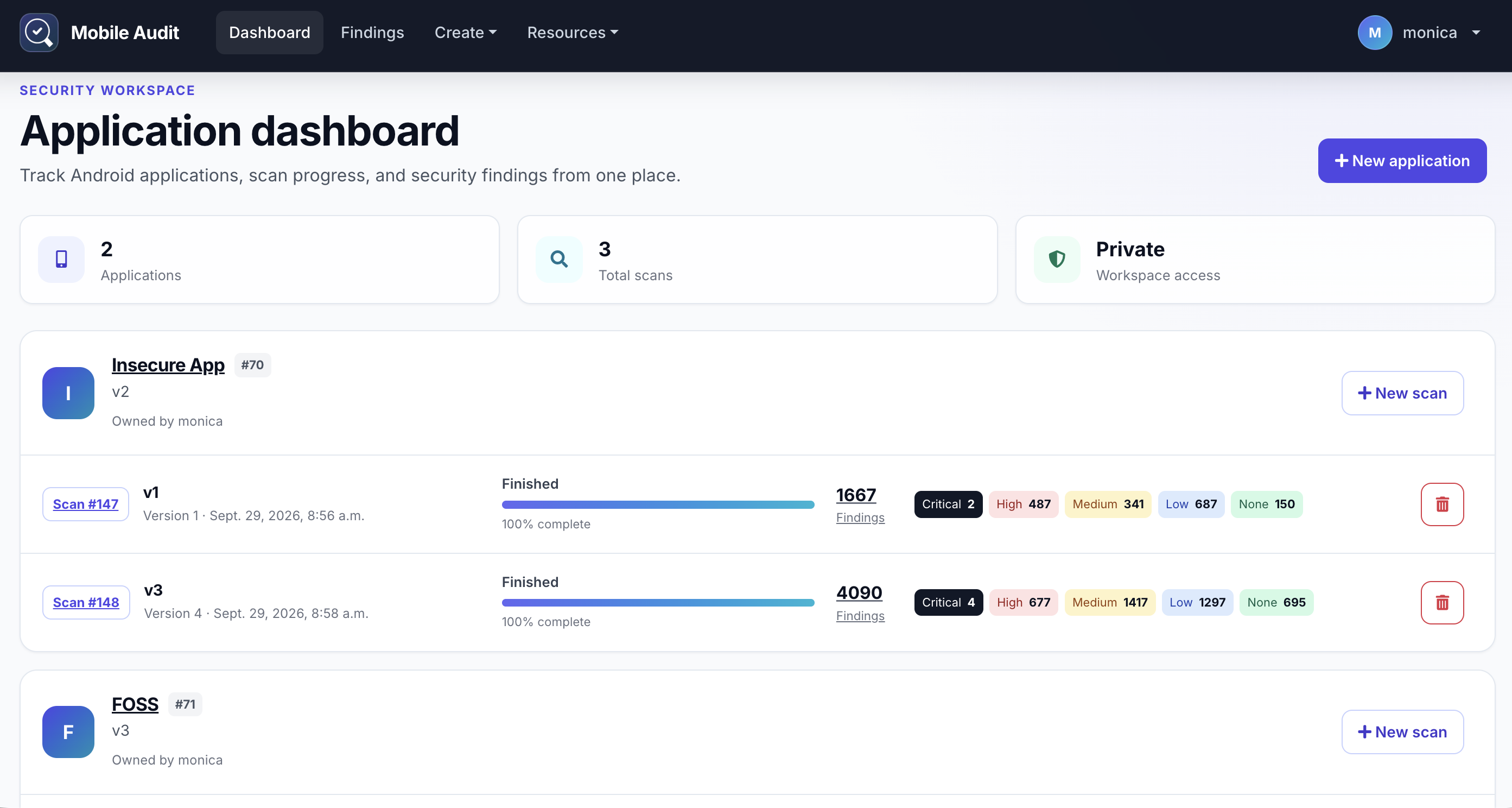This screenshot has height=808, width=1512.
Task: Click the shield icon in Workspace access card
Action: tap(1057, 259)
